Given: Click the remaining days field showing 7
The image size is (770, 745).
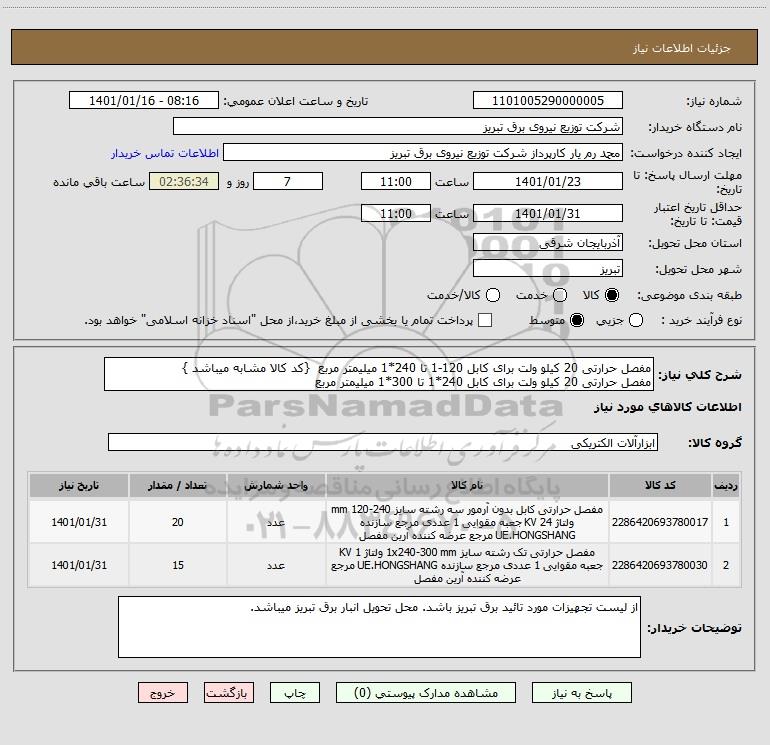Looking at the screenshot, I should [x=288, y=182].
